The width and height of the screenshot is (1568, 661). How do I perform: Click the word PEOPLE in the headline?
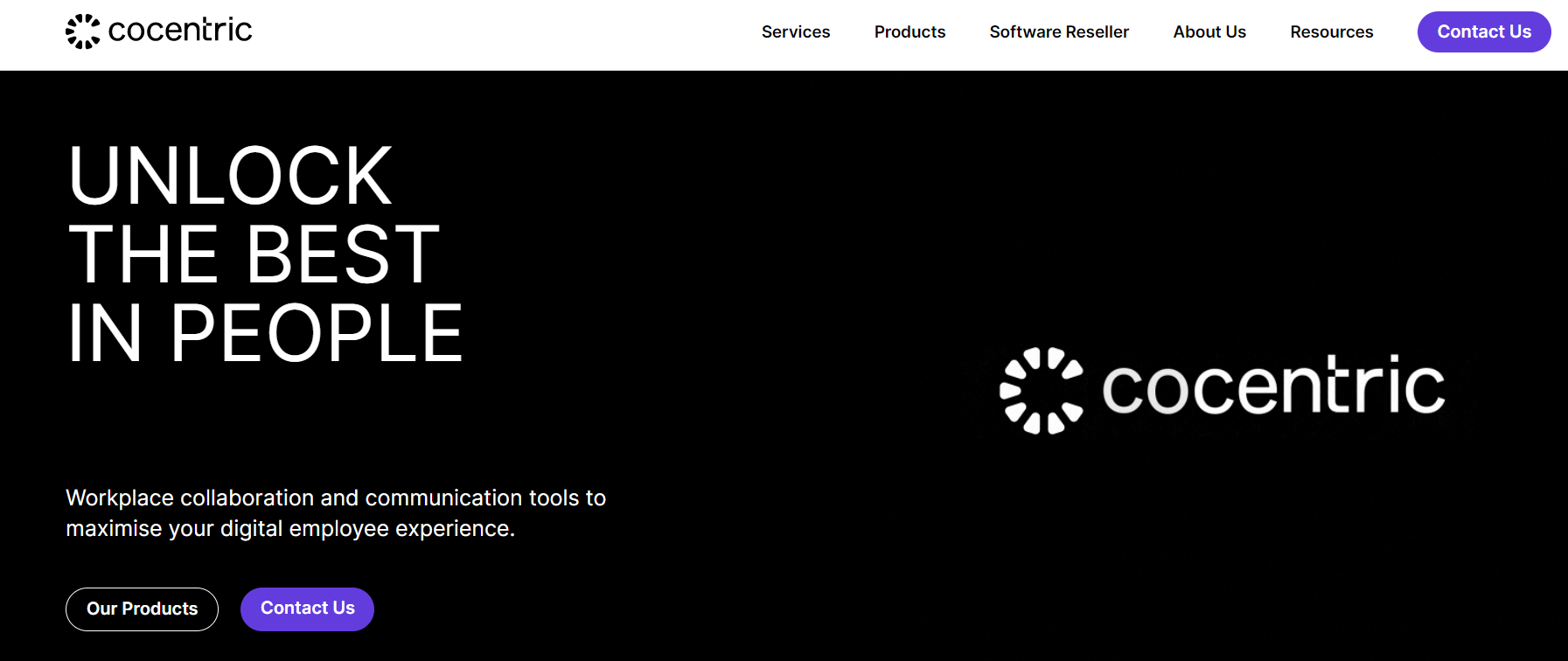316,334
